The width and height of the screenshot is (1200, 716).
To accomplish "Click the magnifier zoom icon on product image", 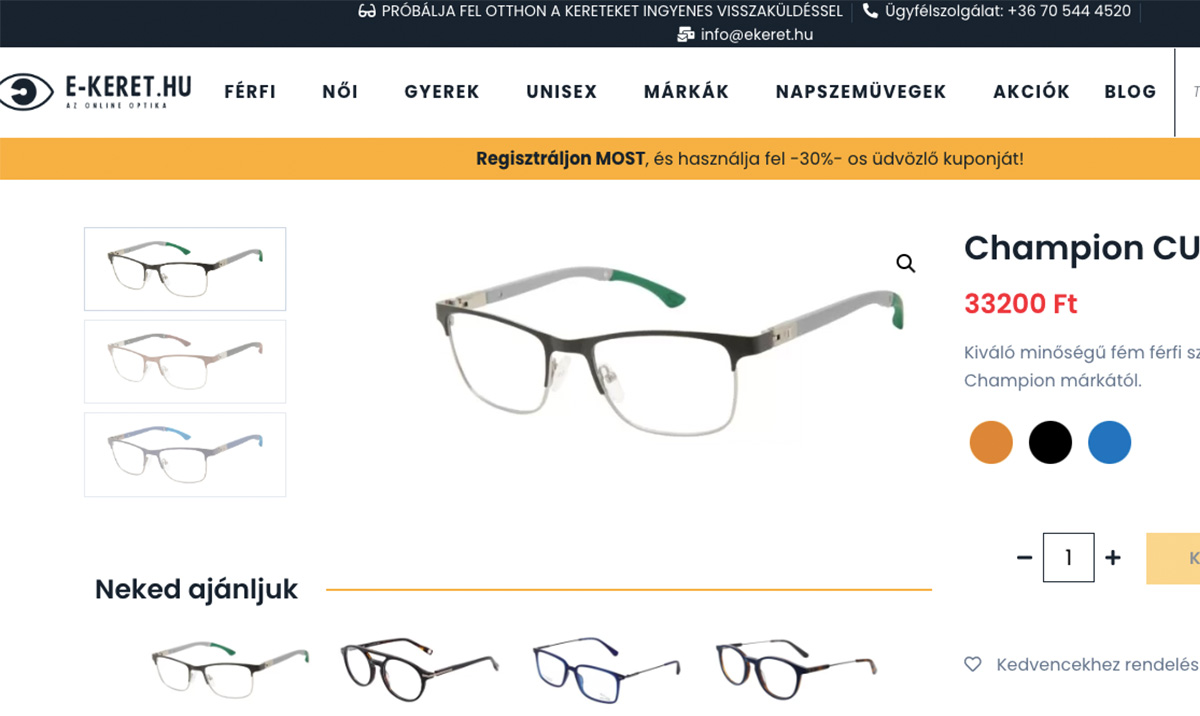I will click(906, 264).
